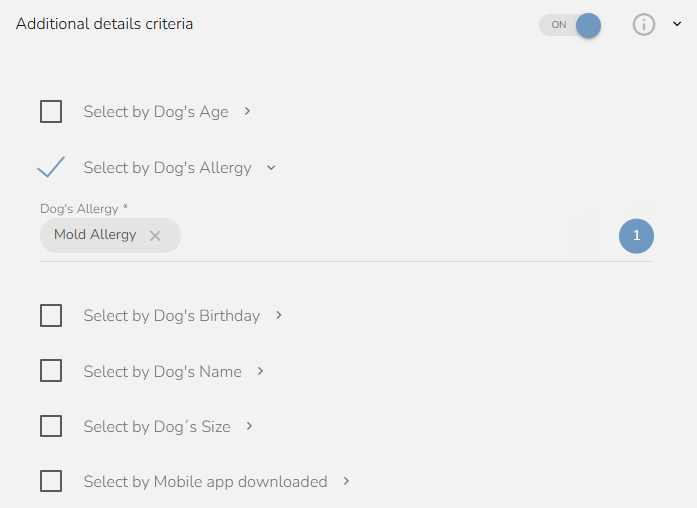Expand the Dog's Name chevron
This screenshot has height=508, width=697.
(x=260, y=371)
